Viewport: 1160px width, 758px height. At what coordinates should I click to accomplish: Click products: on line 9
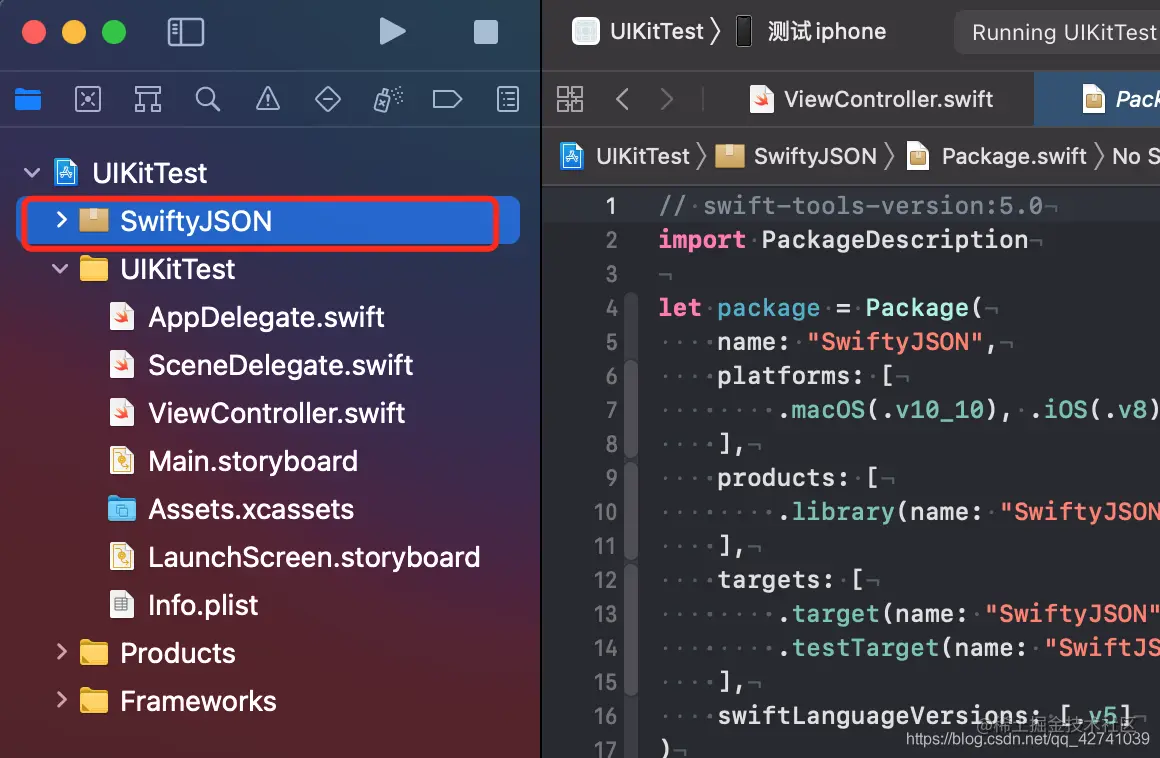[783, 478]
